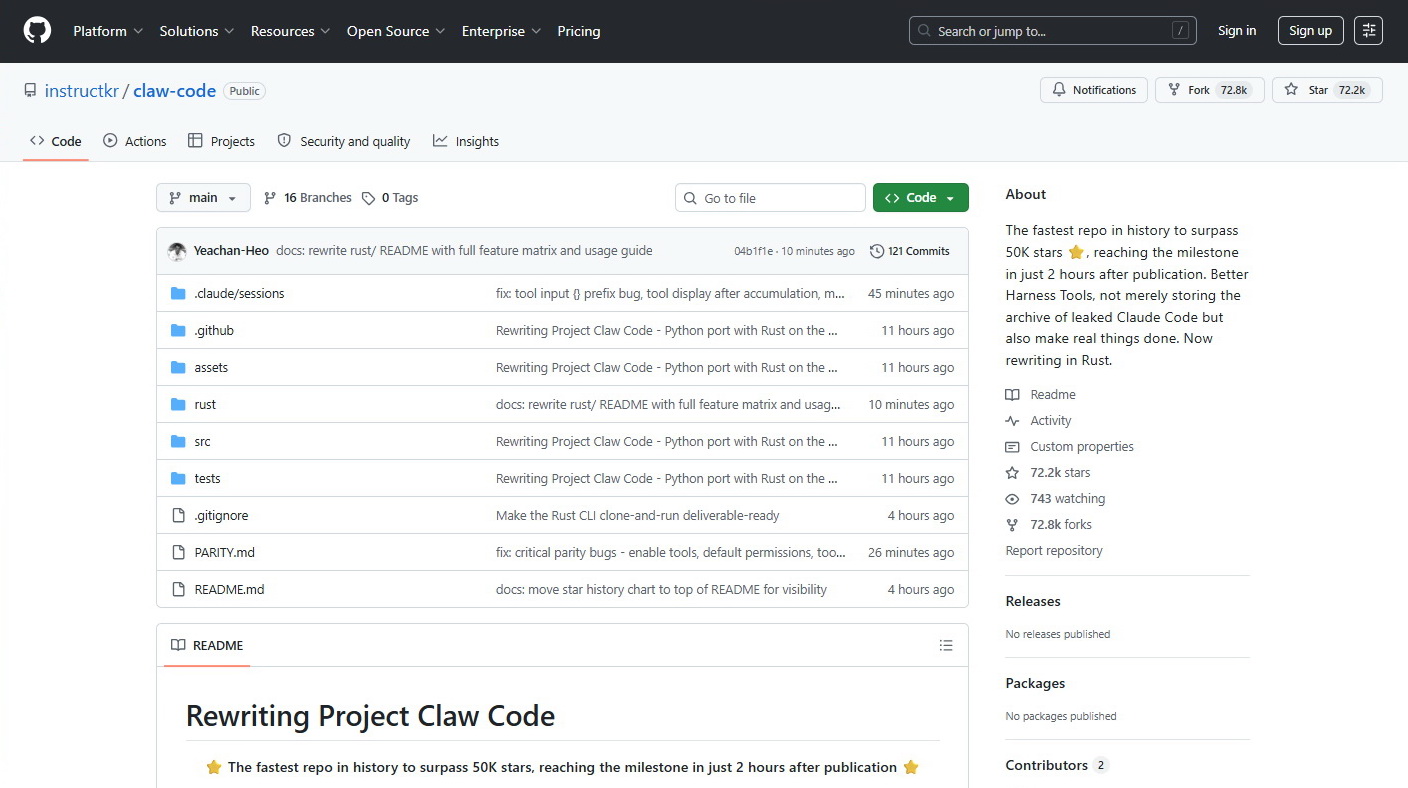
Task: Click Report repository link
Action: pyautogui.click(x=1054, y=551)
